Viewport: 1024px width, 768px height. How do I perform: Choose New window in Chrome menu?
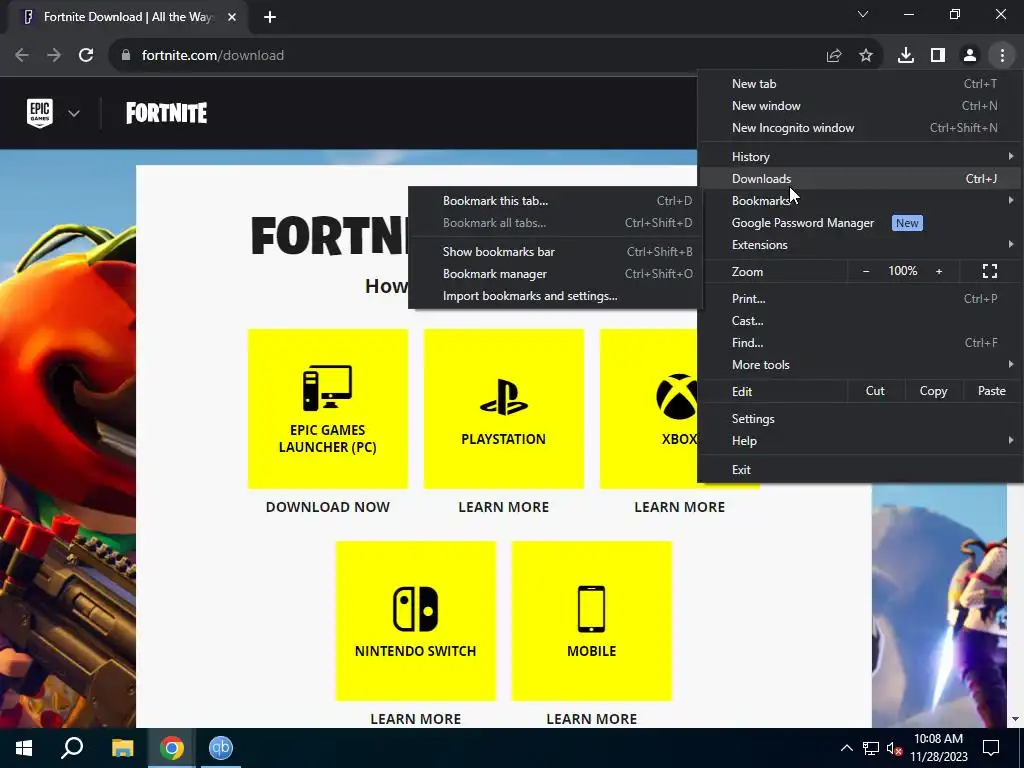[861, 106]
